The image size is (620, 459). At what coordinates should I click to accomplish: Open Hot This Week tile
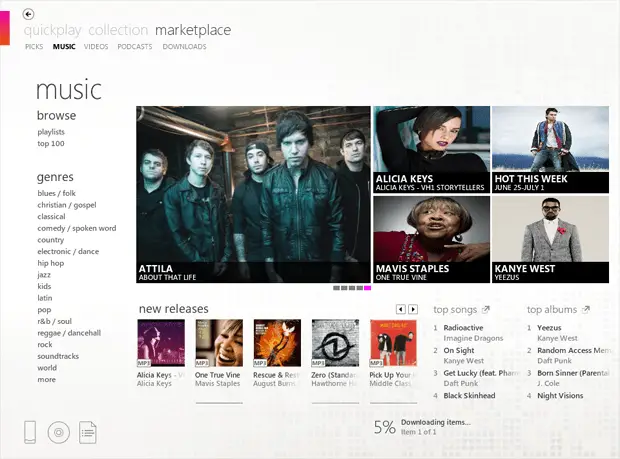point(550,149)
